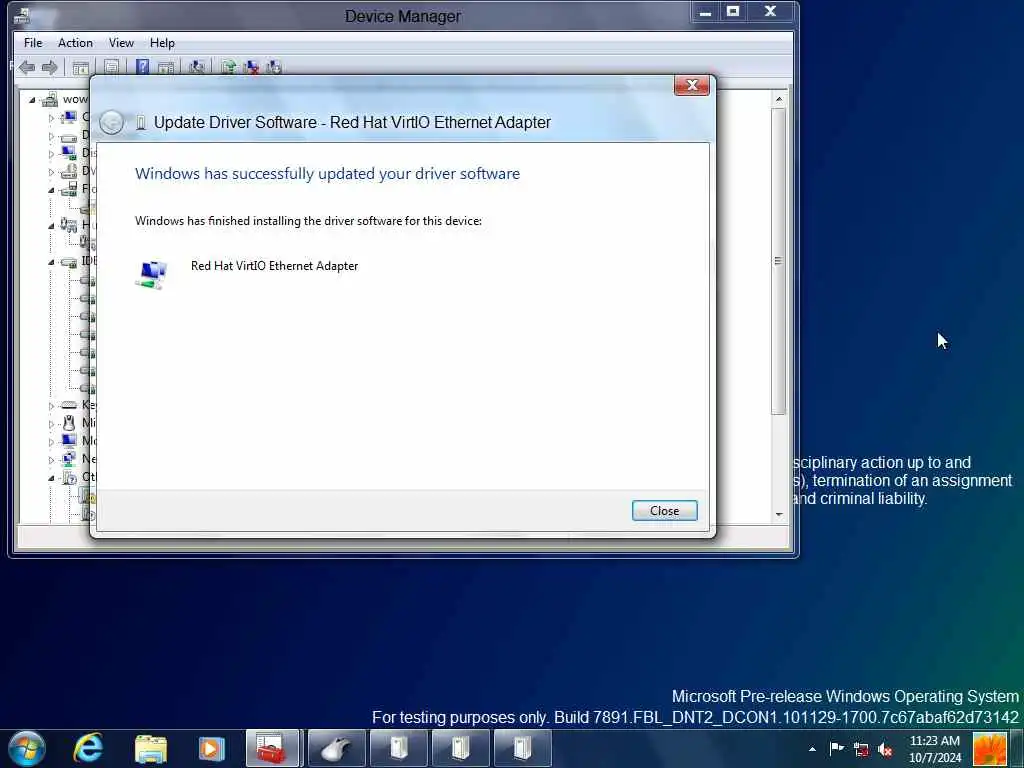Expand the Mice tree node
Image resolution: width=1024 pixels, height=768 pixels.
[x=51, y=424]
